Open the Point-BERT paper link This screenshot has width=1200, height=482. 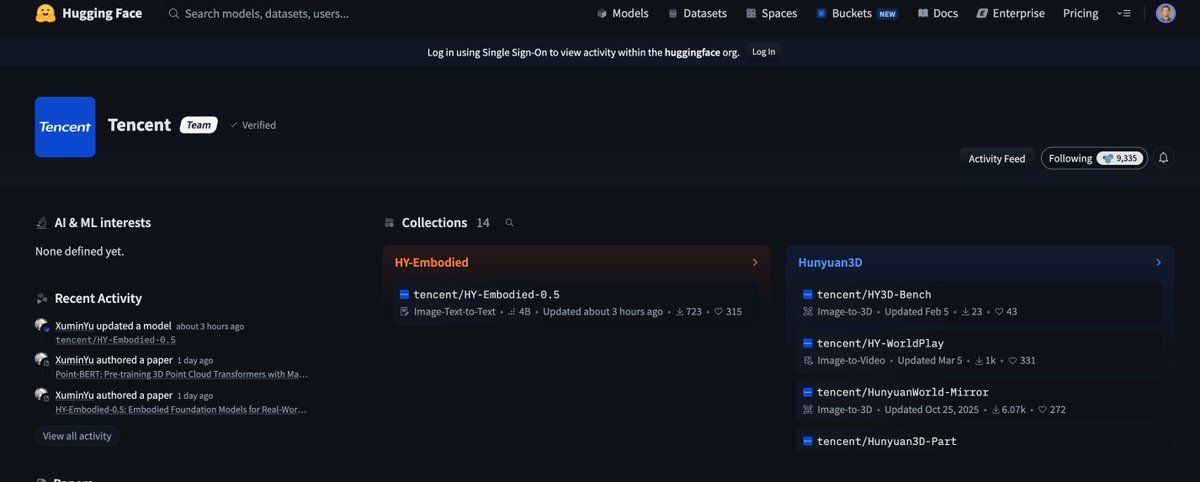181,374
